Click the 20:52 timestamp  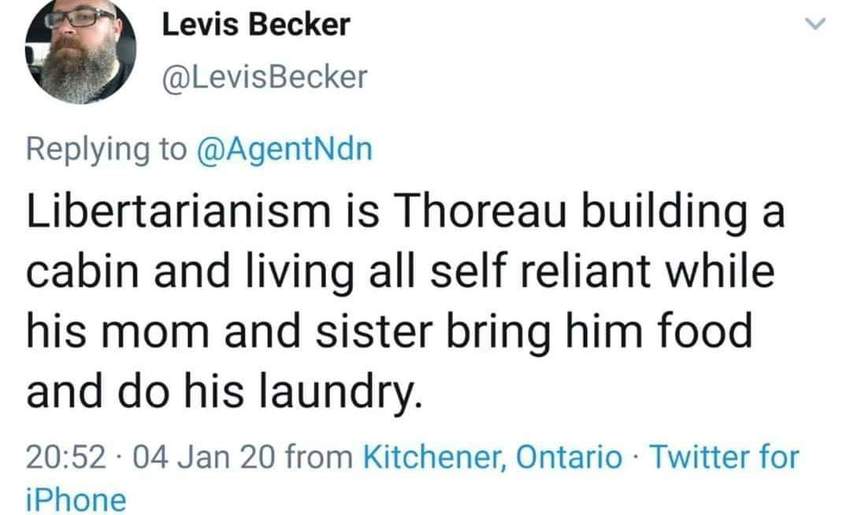(x=65, y=458)
